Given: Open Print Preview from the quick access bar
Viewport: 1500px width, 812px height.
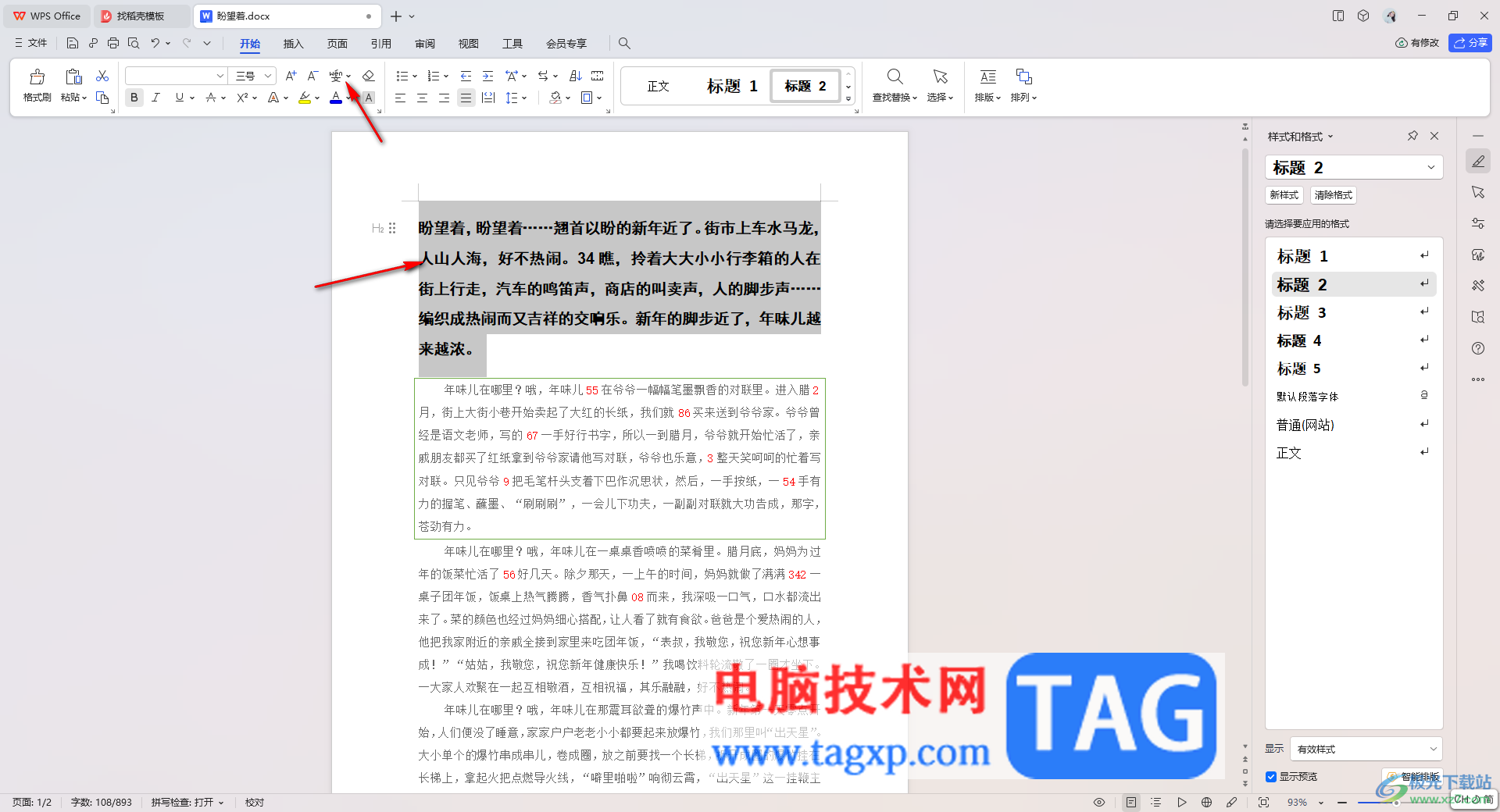Looking at the screenshot, I should click(x=134, y=43).
